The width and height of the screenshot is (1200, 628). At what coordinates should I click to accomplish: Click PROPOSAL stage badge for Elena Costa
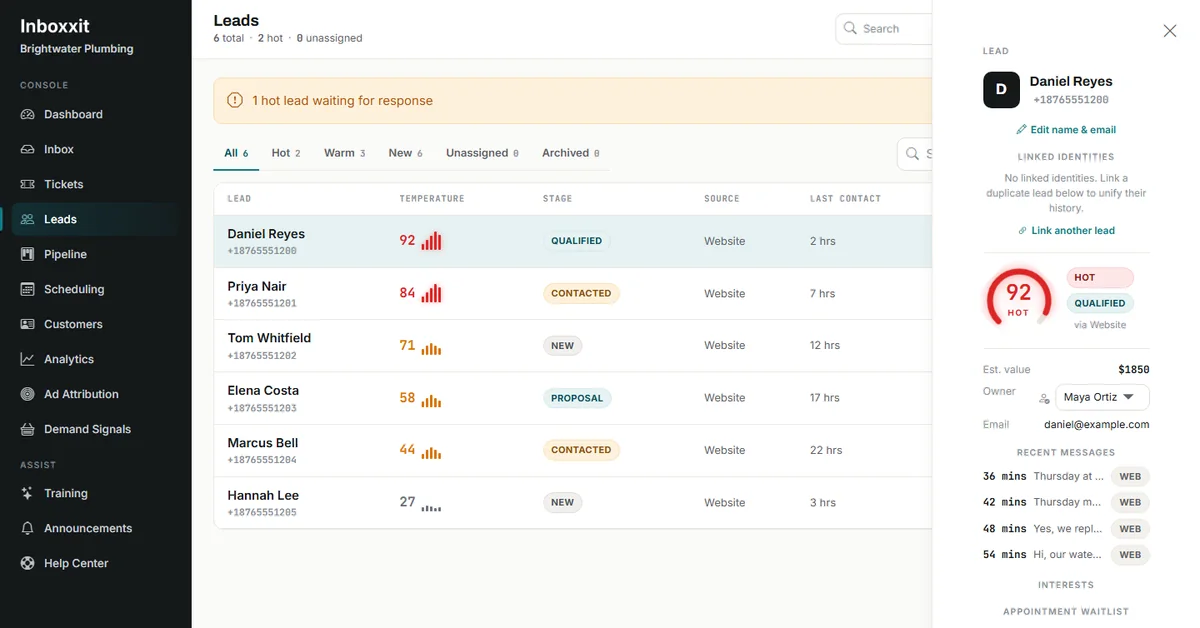[x=577, y=398]
